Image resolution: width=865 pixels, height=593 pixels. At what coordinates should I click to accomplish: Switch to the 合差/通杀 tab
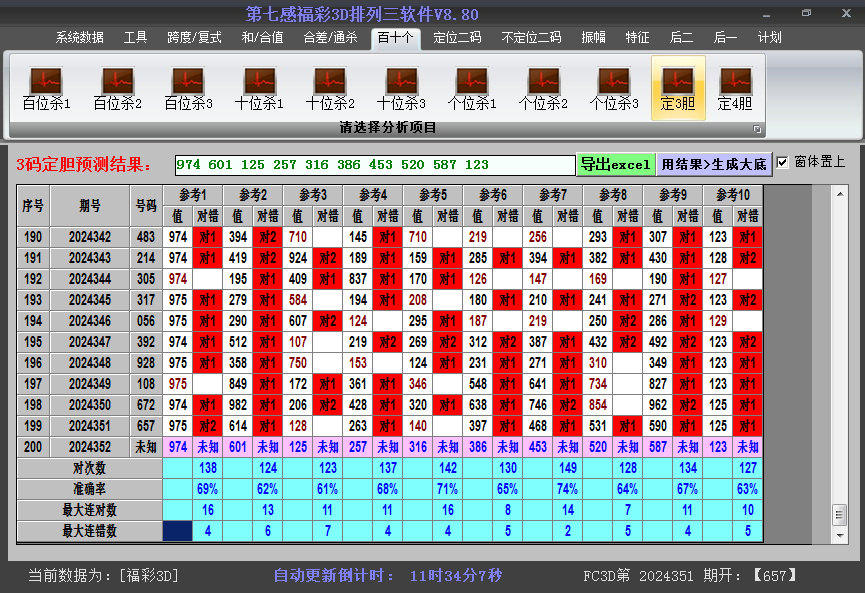(330, 38)
